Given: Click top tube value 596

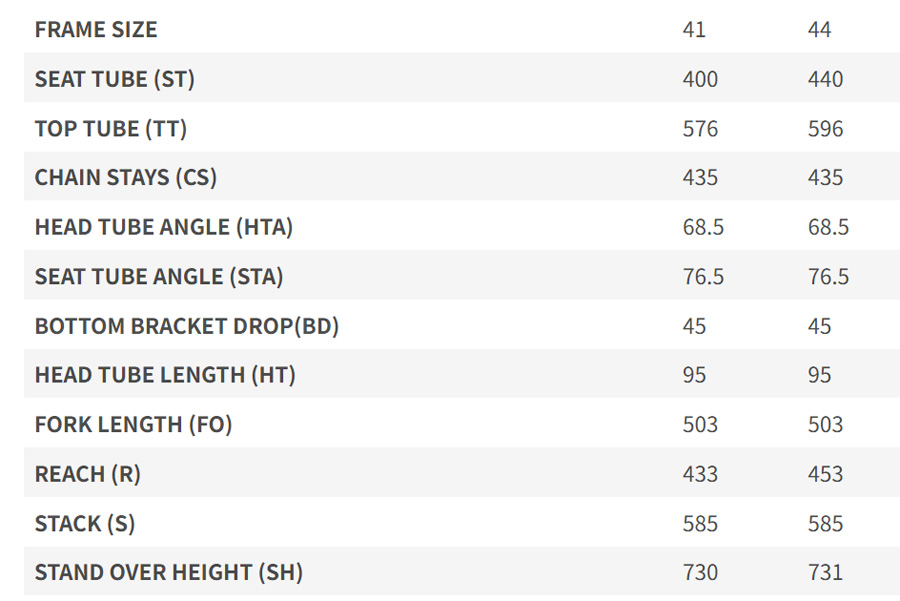Looking at the screenshot, I should click(x=826, y=129).
